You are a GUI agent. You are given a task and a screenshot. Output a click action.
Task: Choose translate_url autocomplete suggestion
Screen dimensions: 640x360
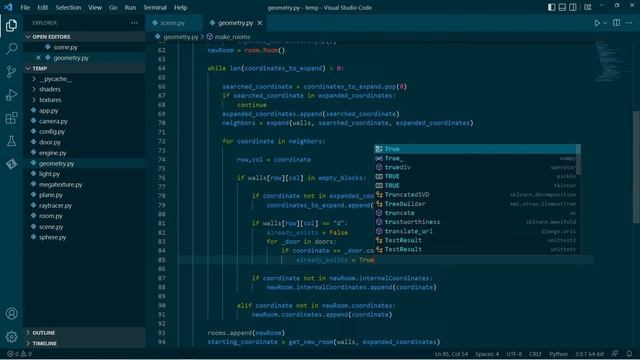476,231
